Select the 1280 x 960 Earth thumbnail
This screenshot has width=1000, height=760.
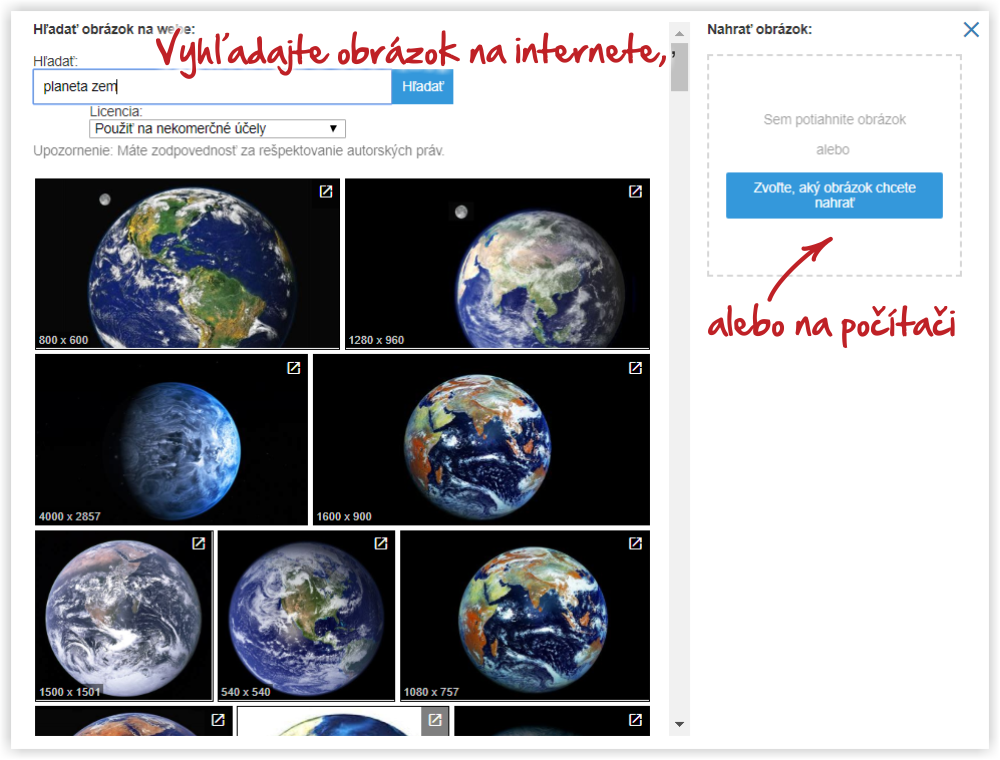497,263
